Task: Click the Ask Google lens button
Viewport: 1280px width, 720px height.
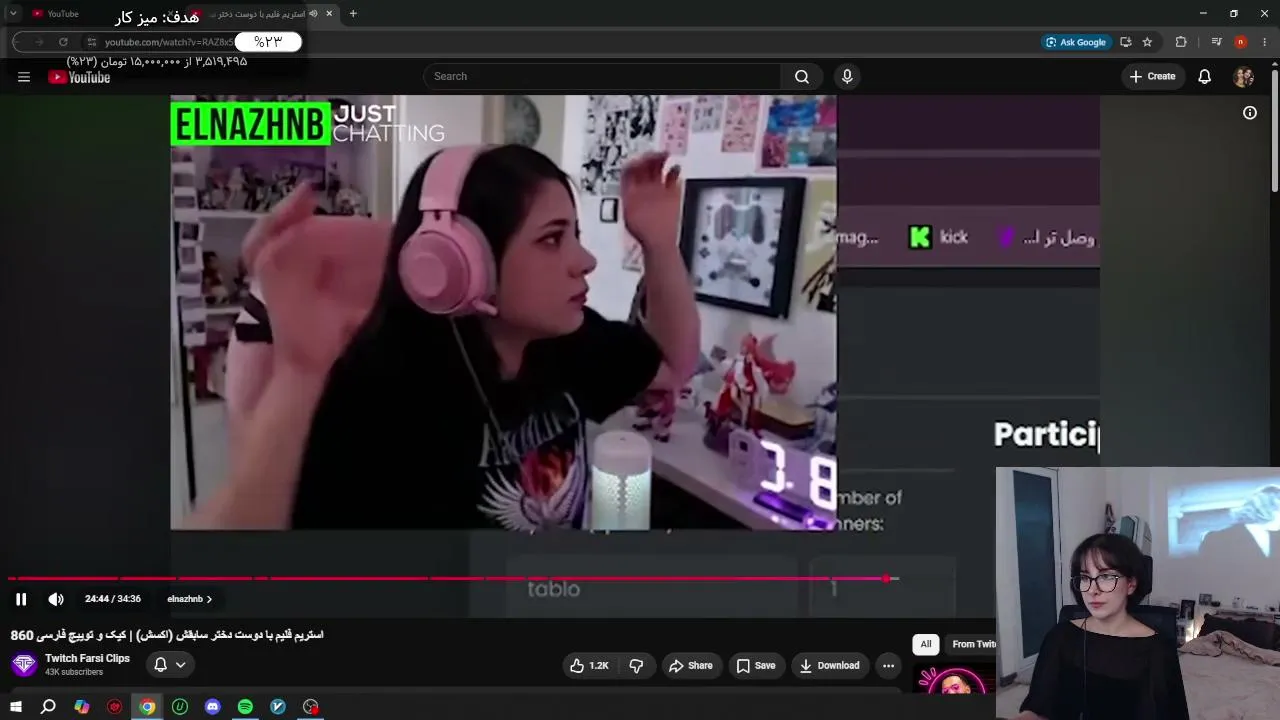Action: (1075, 42)
